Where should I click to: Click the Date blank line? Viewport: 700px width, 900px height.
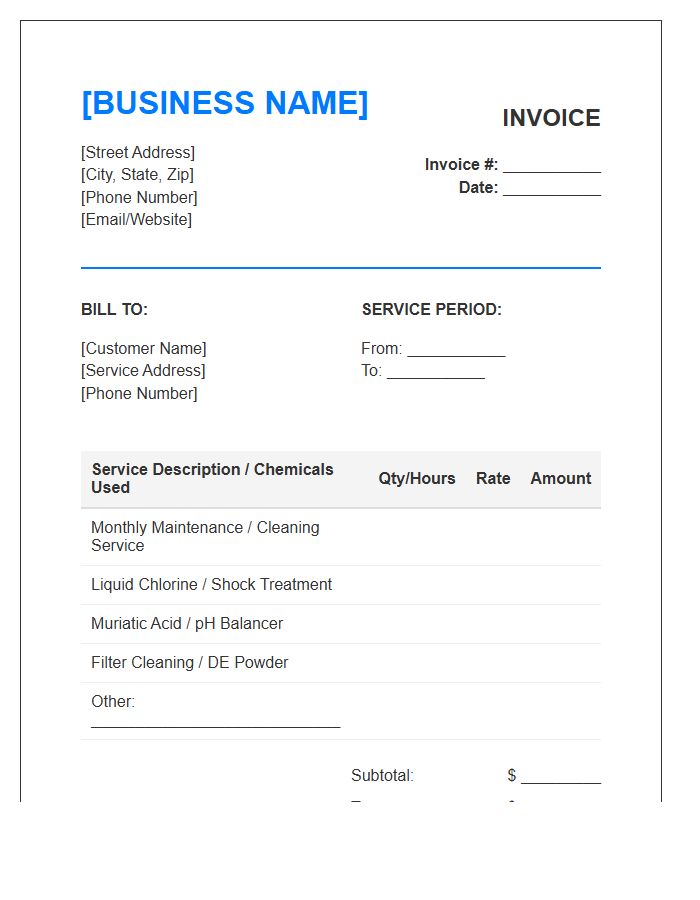tap(552, 190)
